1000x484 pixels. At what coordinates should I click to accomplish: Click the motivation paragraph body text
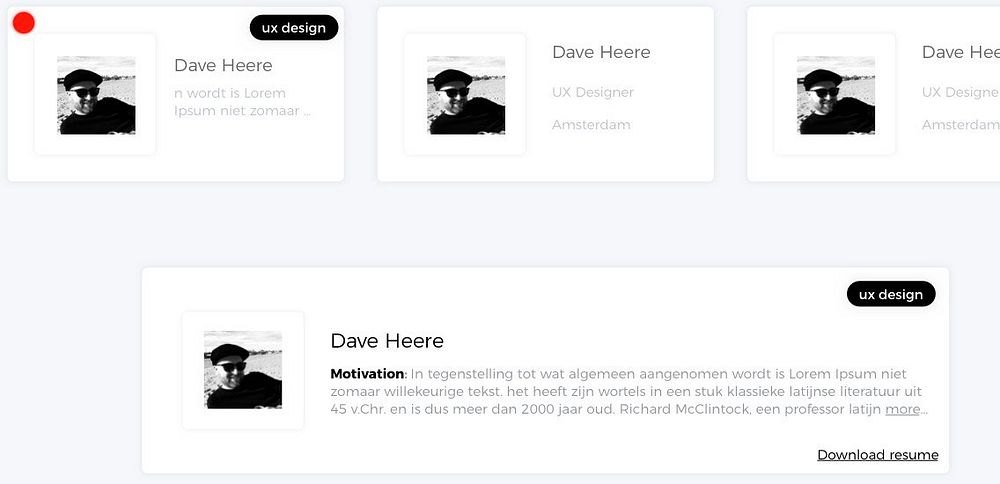coord(625,392)
